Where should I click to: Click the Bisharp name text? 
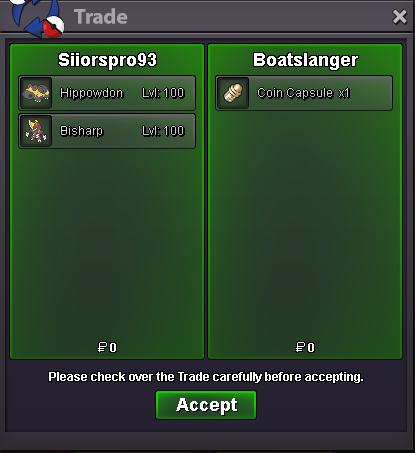coord(82,131)
